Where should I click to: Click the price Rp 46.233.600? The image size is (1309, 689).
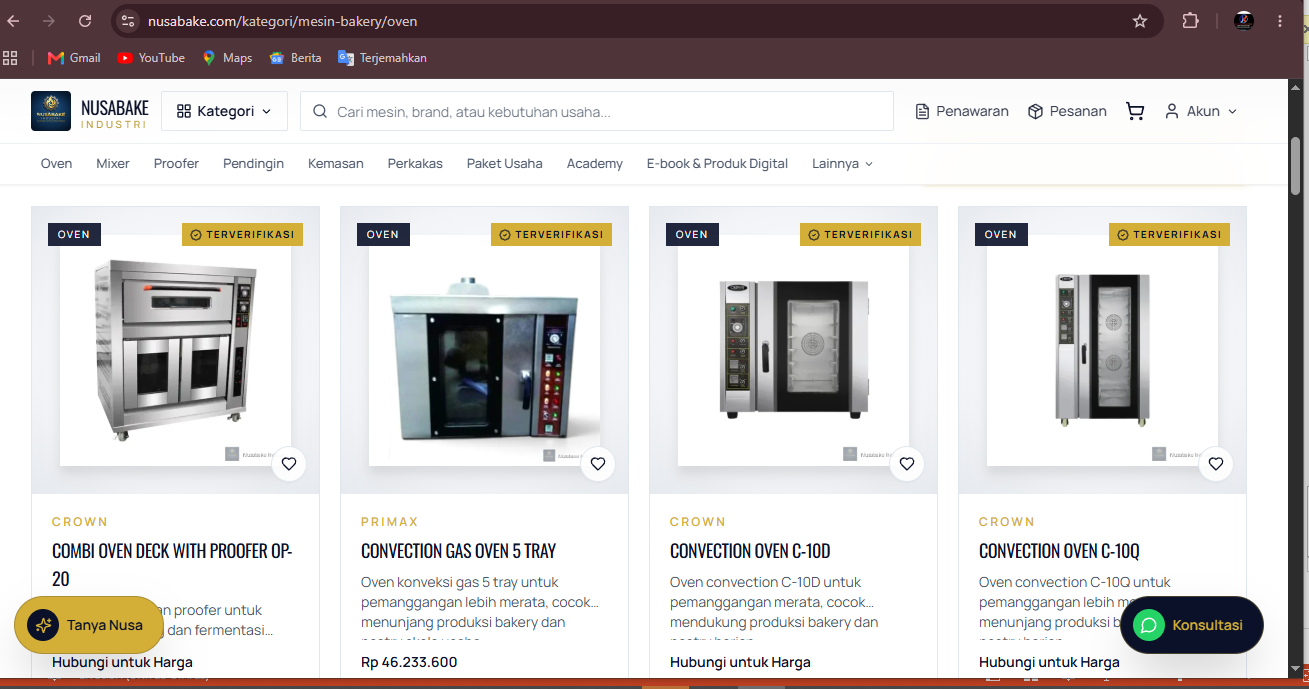(x=409, y=662)
